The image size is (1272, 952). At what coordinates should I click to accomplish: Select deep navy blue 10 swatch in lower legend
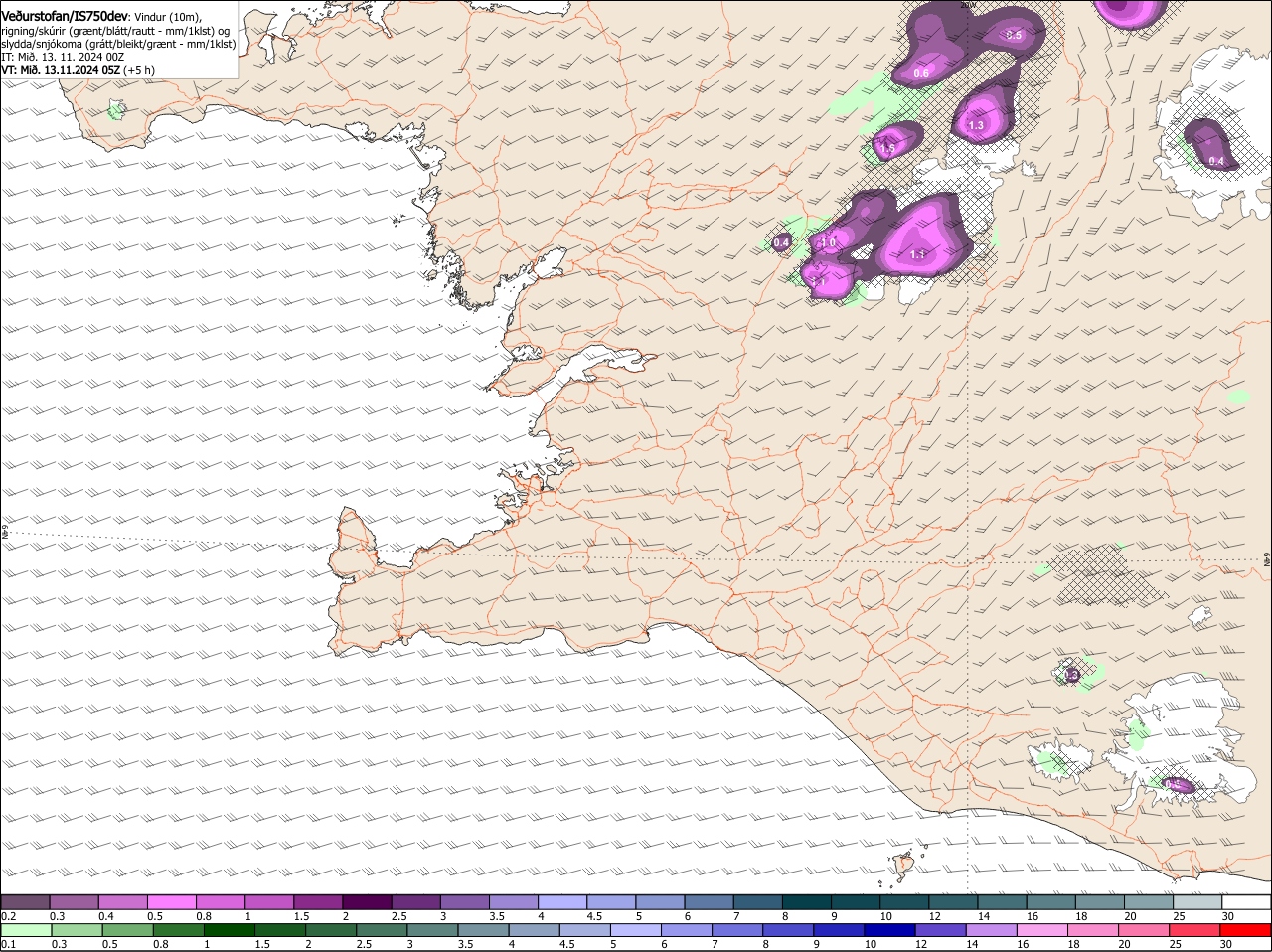tap(889, 930)
